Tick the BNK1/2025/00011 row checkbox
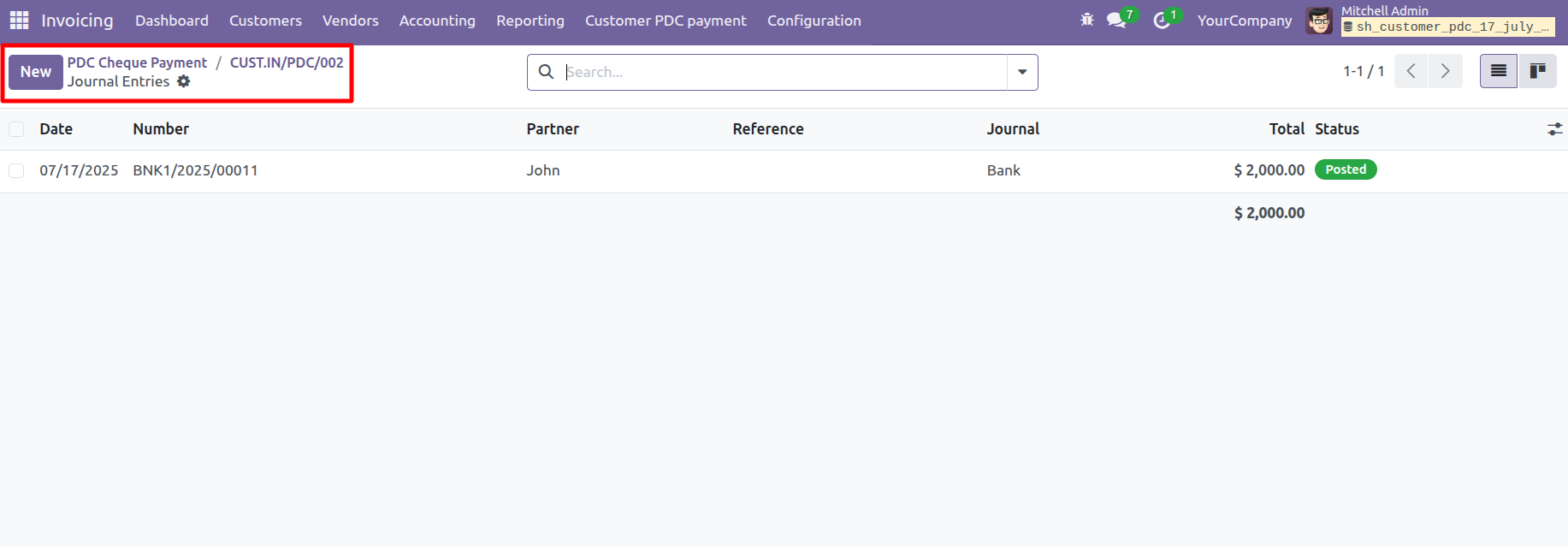The width and height of the screenshot is (1568, 546). click(16, 170)
